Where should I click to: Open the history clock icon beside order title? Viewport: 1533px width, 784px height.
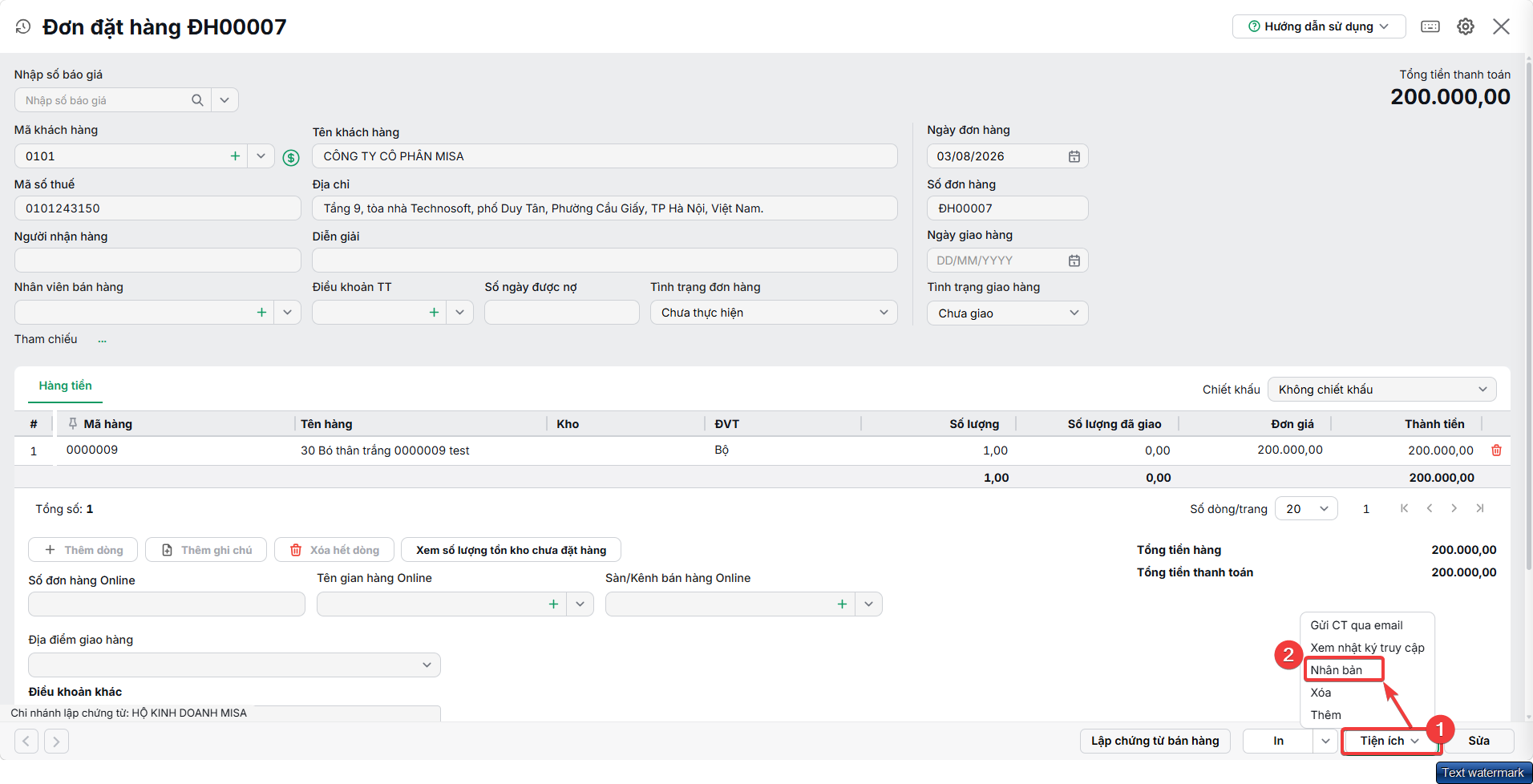coord(23,26)
